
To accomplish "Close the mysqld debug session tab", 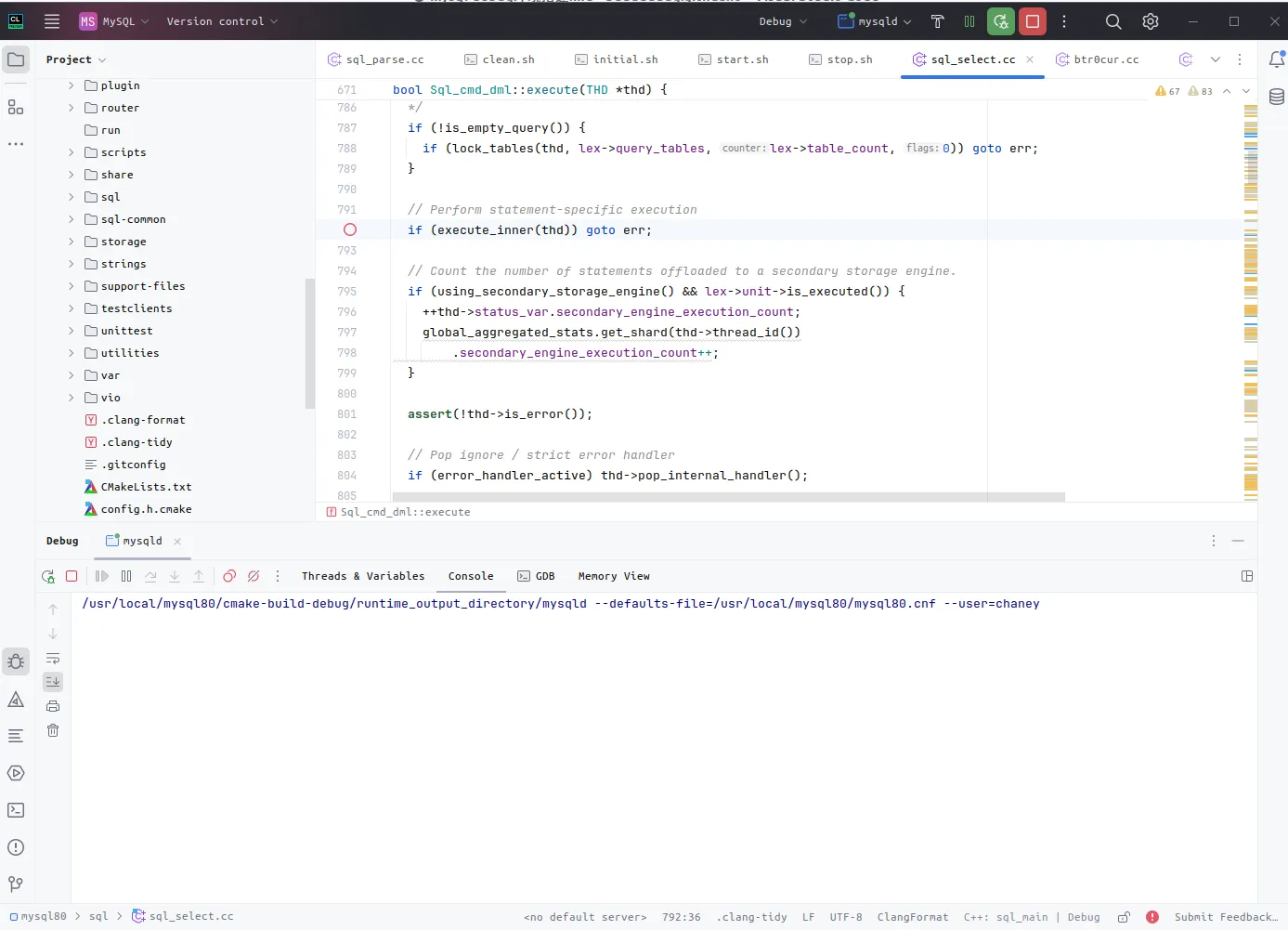I will tap(177, 541).
